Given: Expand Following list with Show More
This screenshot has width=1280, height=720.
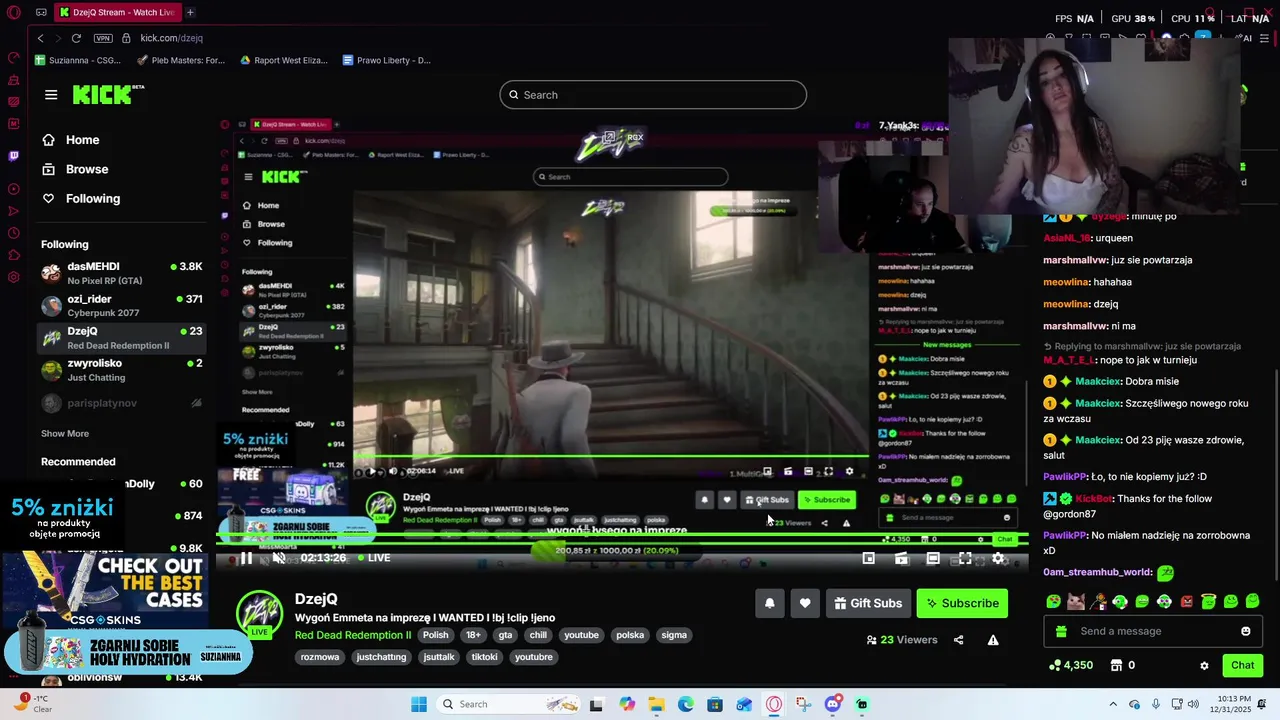Looking at the screenshot, I should [x=65, y=434].
